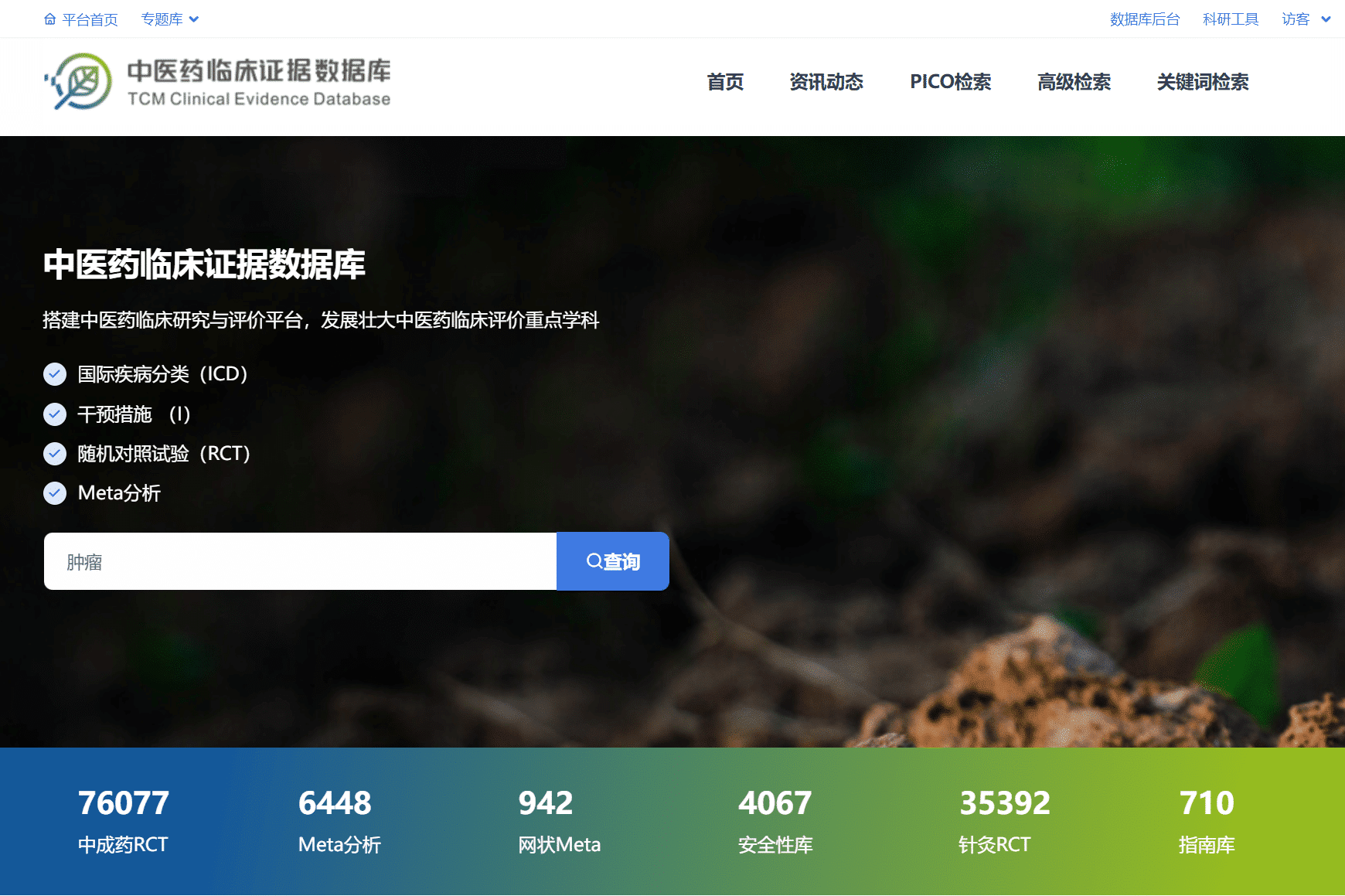Click the TCM Clinical Evidence Database logo
Screen dimensions: 1345x896
tap(216, 81)
